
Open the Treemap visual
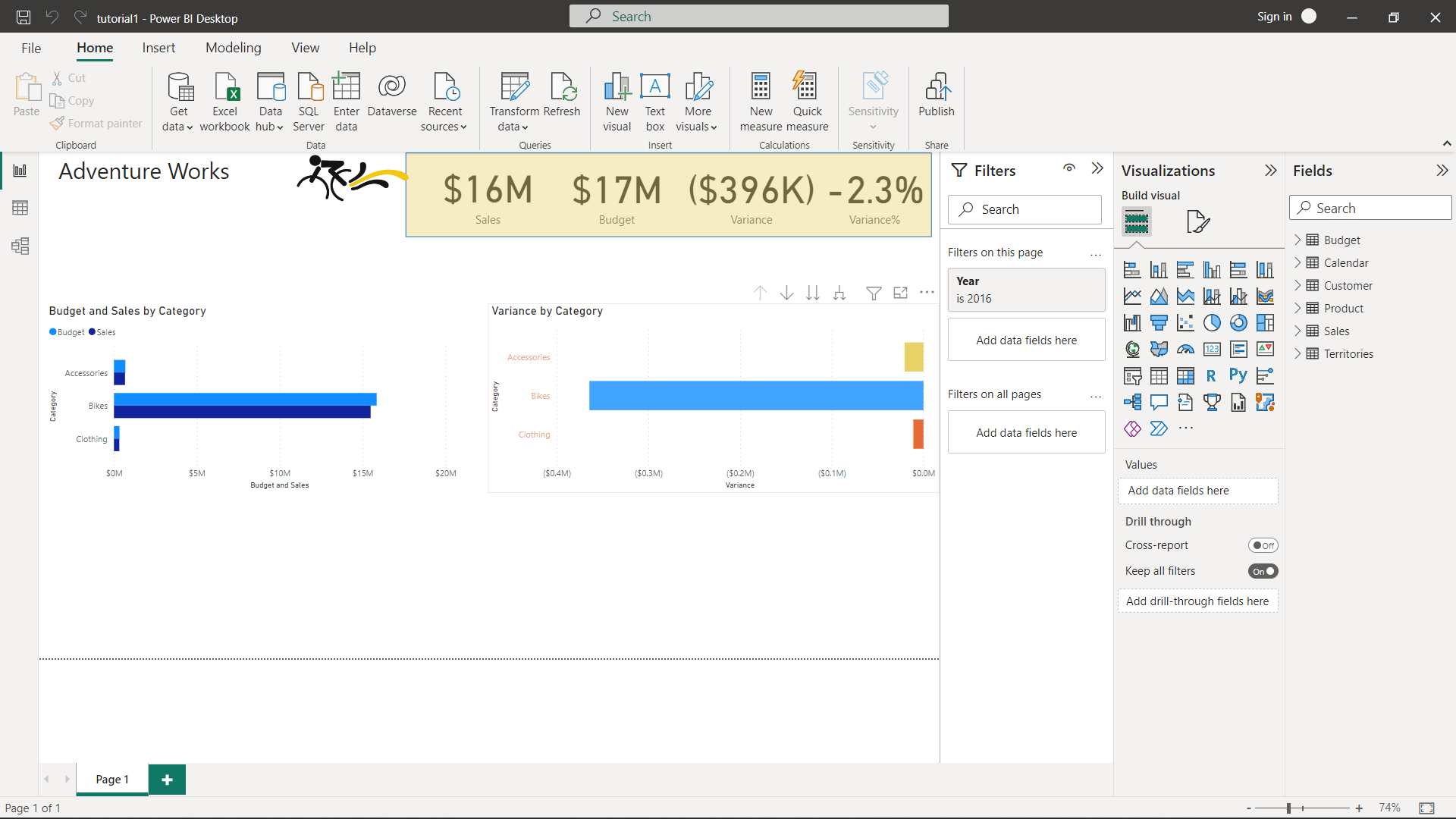[1265, 322]
